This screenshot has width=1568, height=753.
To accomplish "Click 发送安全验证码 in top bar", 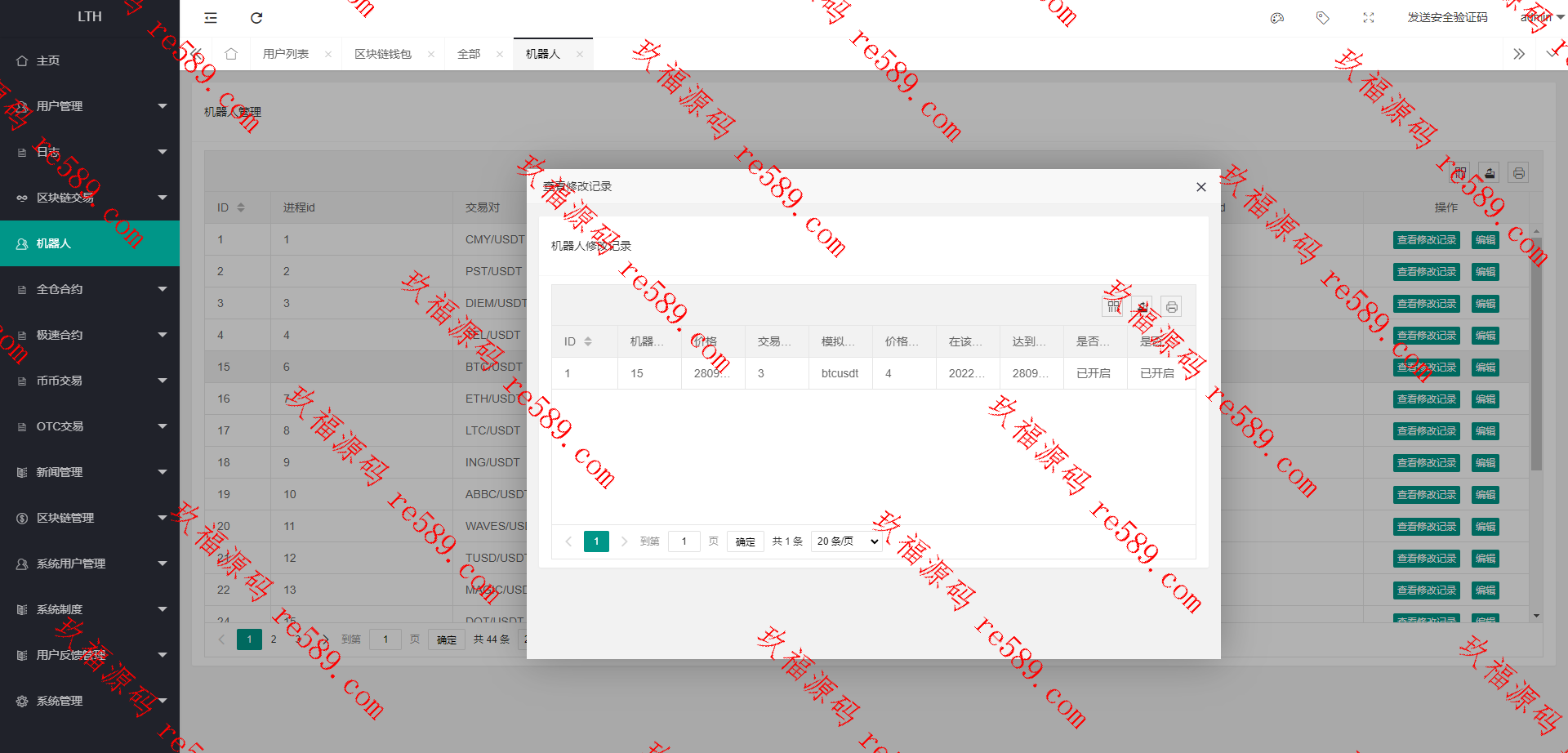I will coord(1447,18).
